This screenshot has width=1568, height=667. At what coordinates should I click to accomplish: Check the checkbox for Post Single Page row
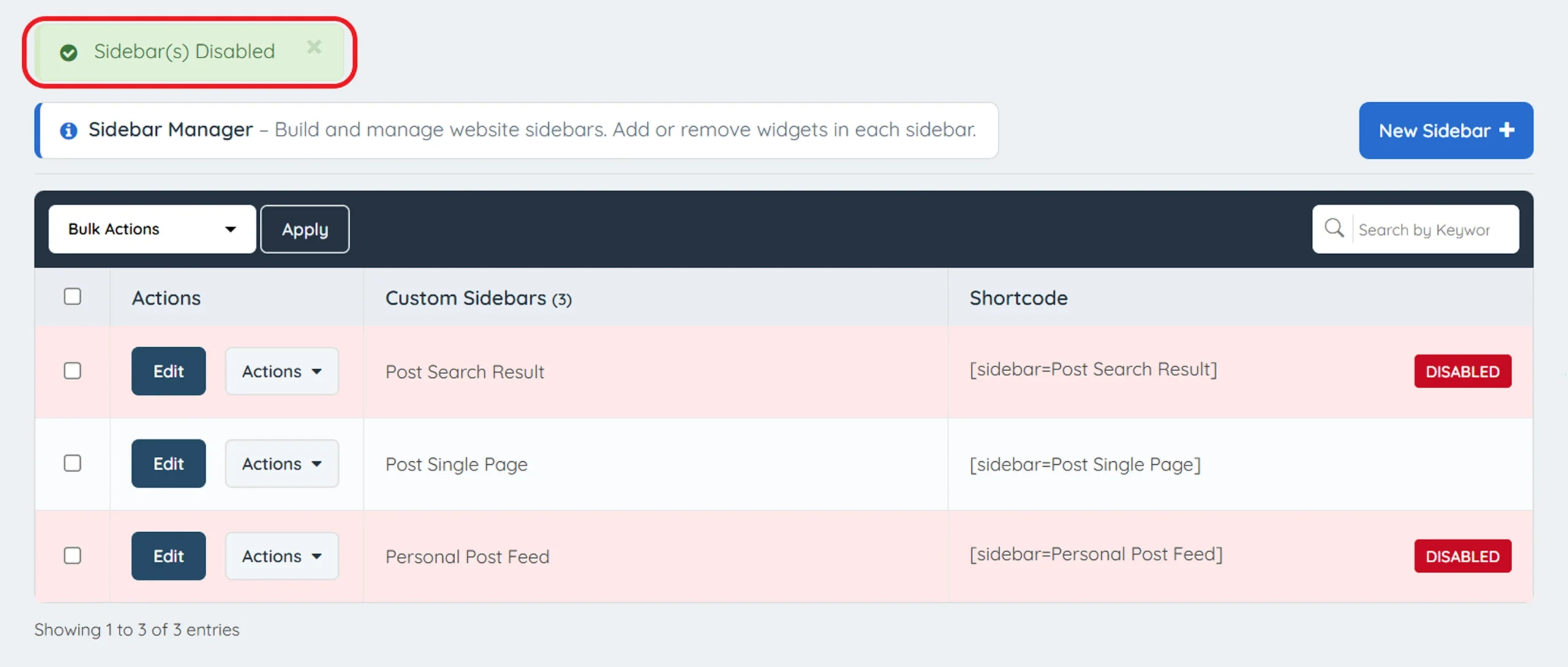(x=72, y=464)
